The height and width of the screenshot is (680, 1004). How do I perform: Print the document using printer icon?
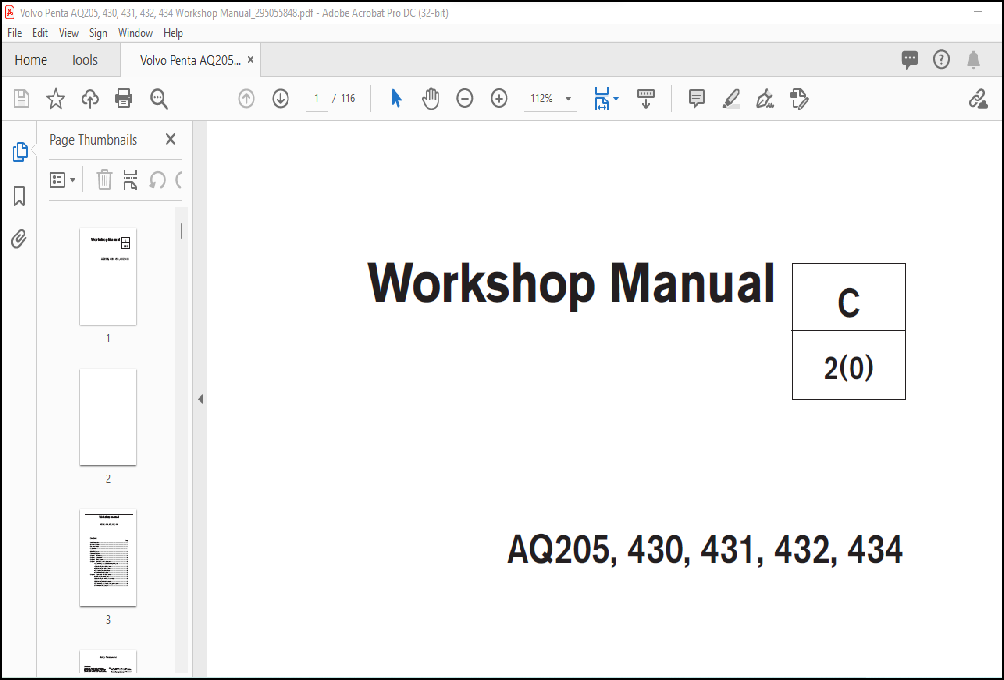click(124, 99)
